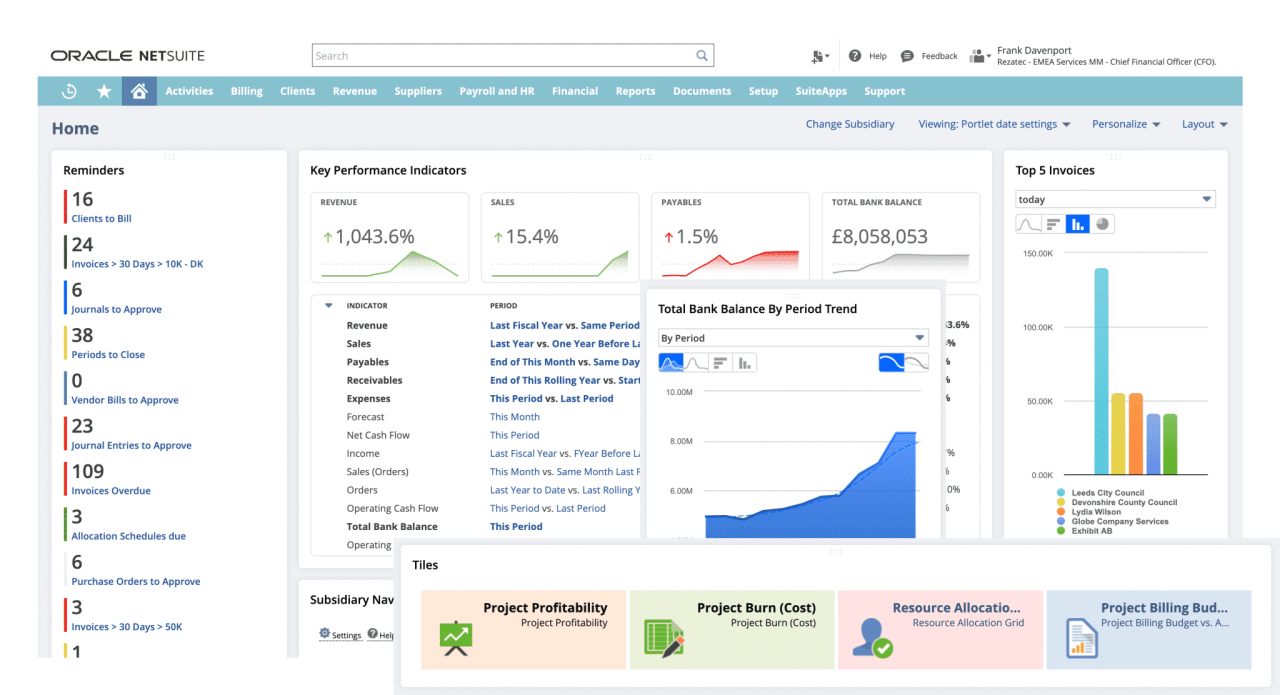Image resolution: width=1280 pixels, height=695 pixels.
Task: Select the pie chart view for Top 5 Invoices
Action: [x=1102, y=223]
